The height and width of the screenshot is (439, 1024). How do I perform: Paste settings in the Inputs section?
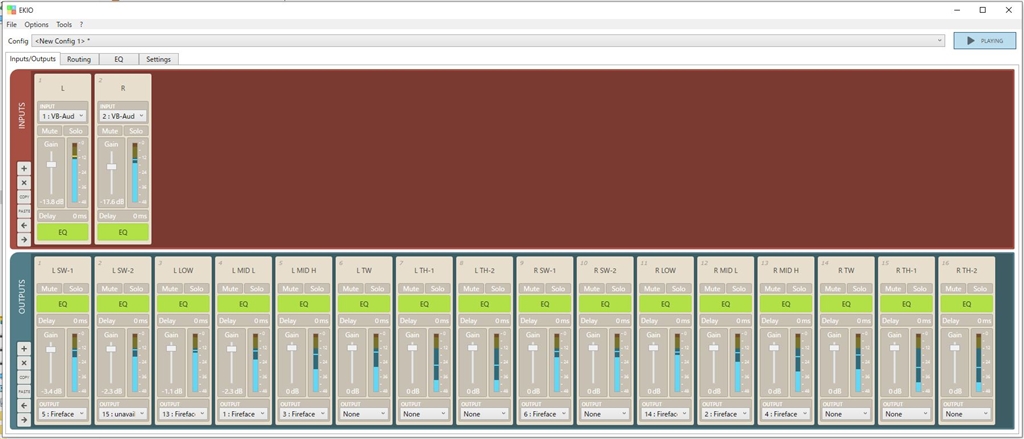coord(24,211)
